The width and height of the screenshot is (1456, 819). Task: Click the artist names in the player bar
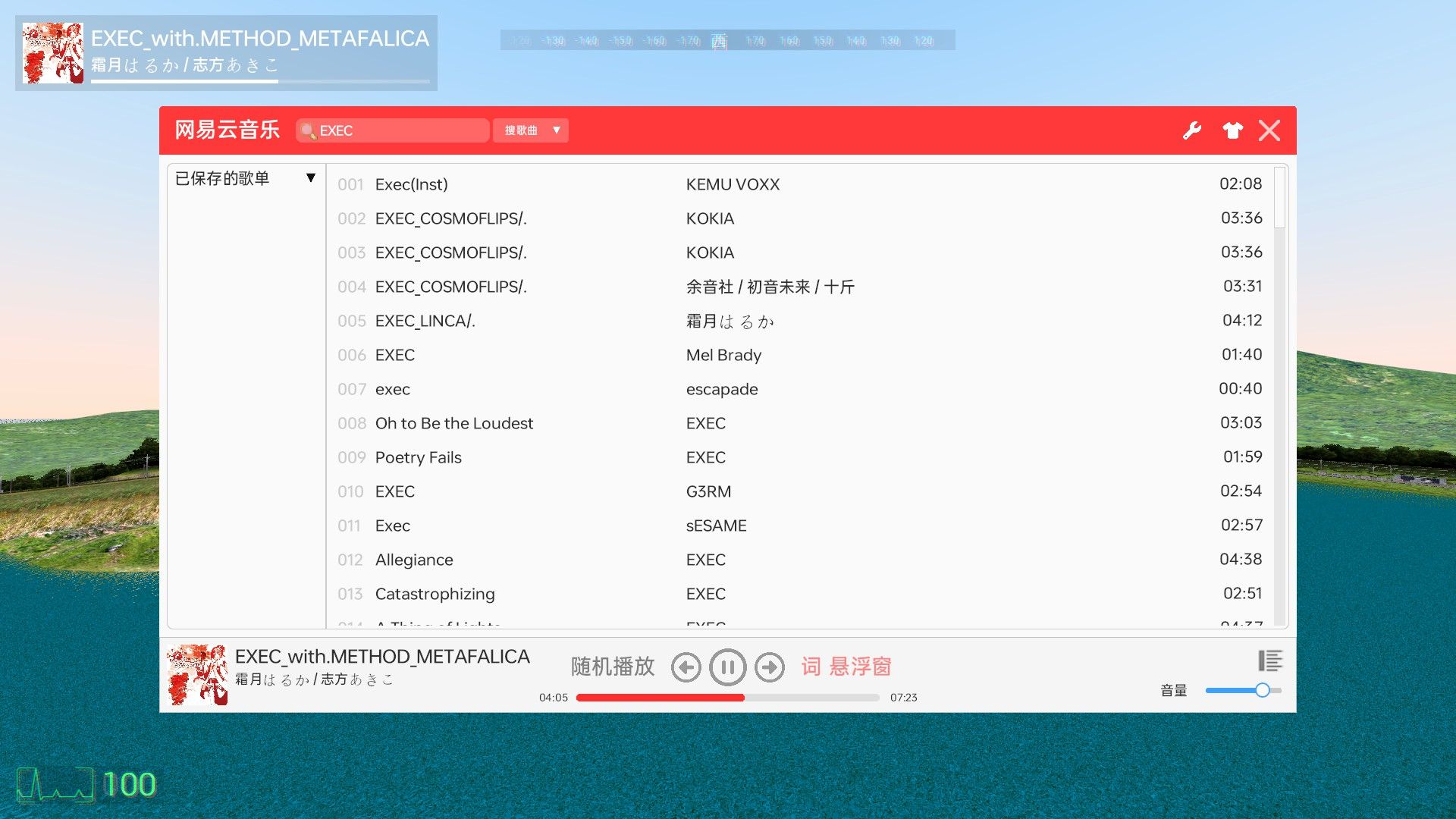[314, 679]
